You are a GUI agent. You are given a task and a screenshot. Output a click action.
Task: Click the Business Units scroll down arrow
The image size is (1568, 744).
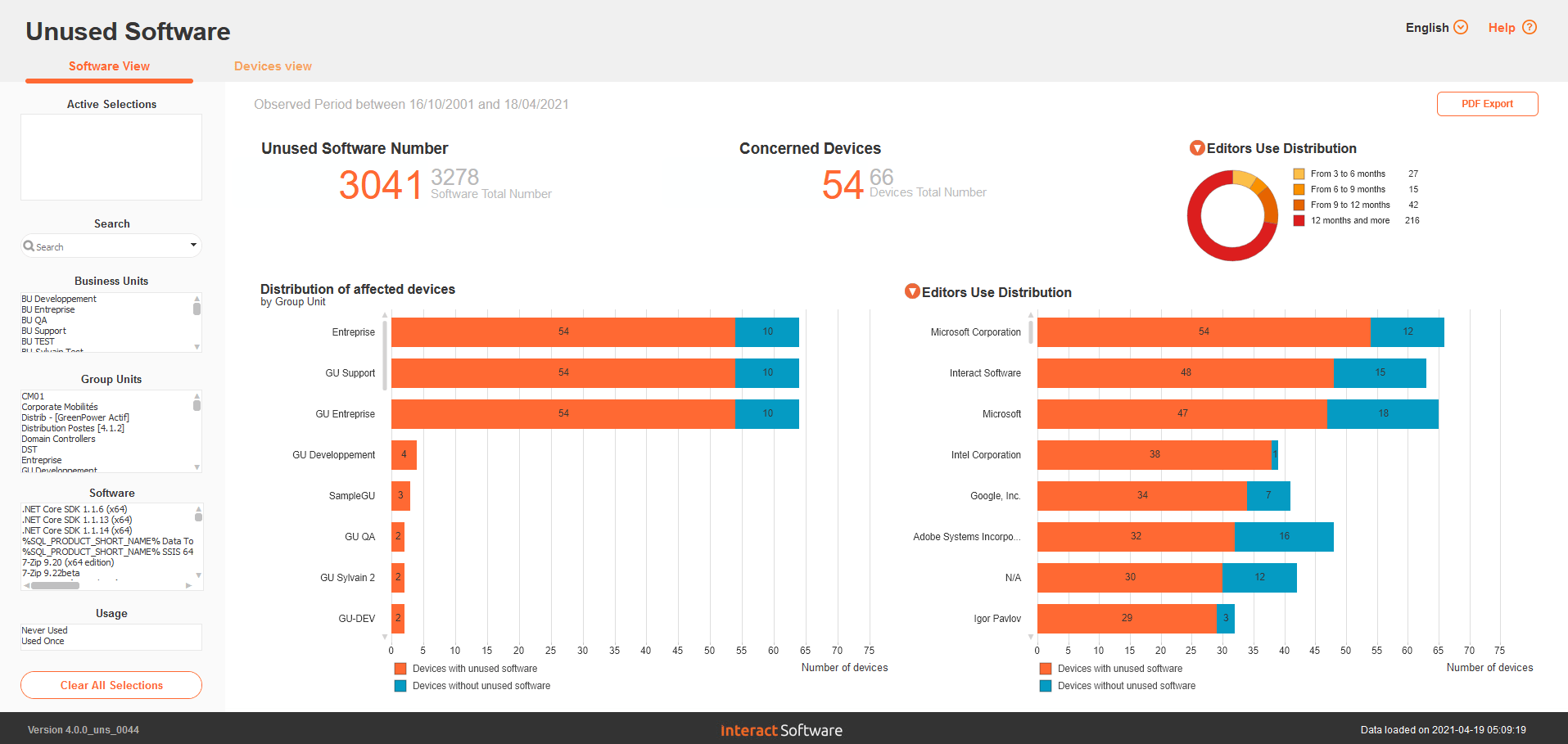(x=197, y=347)
